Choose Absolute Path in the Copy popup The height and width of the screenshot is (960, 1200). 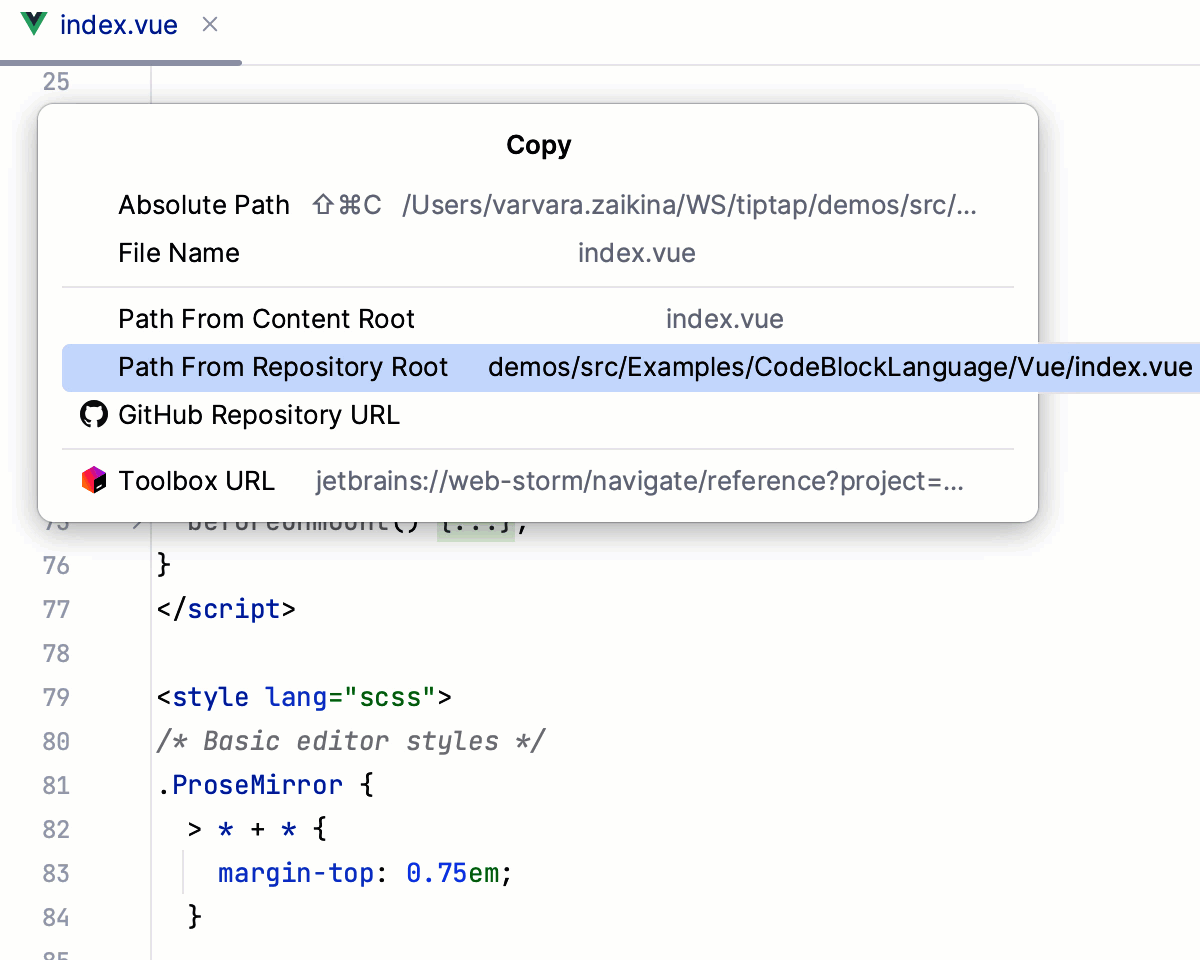[x=204, y=205]
